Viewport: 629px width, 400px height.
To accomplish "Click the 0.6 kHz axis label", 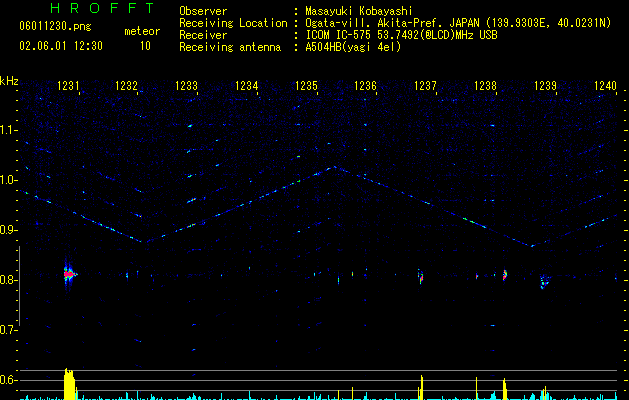I will (8, 380).
